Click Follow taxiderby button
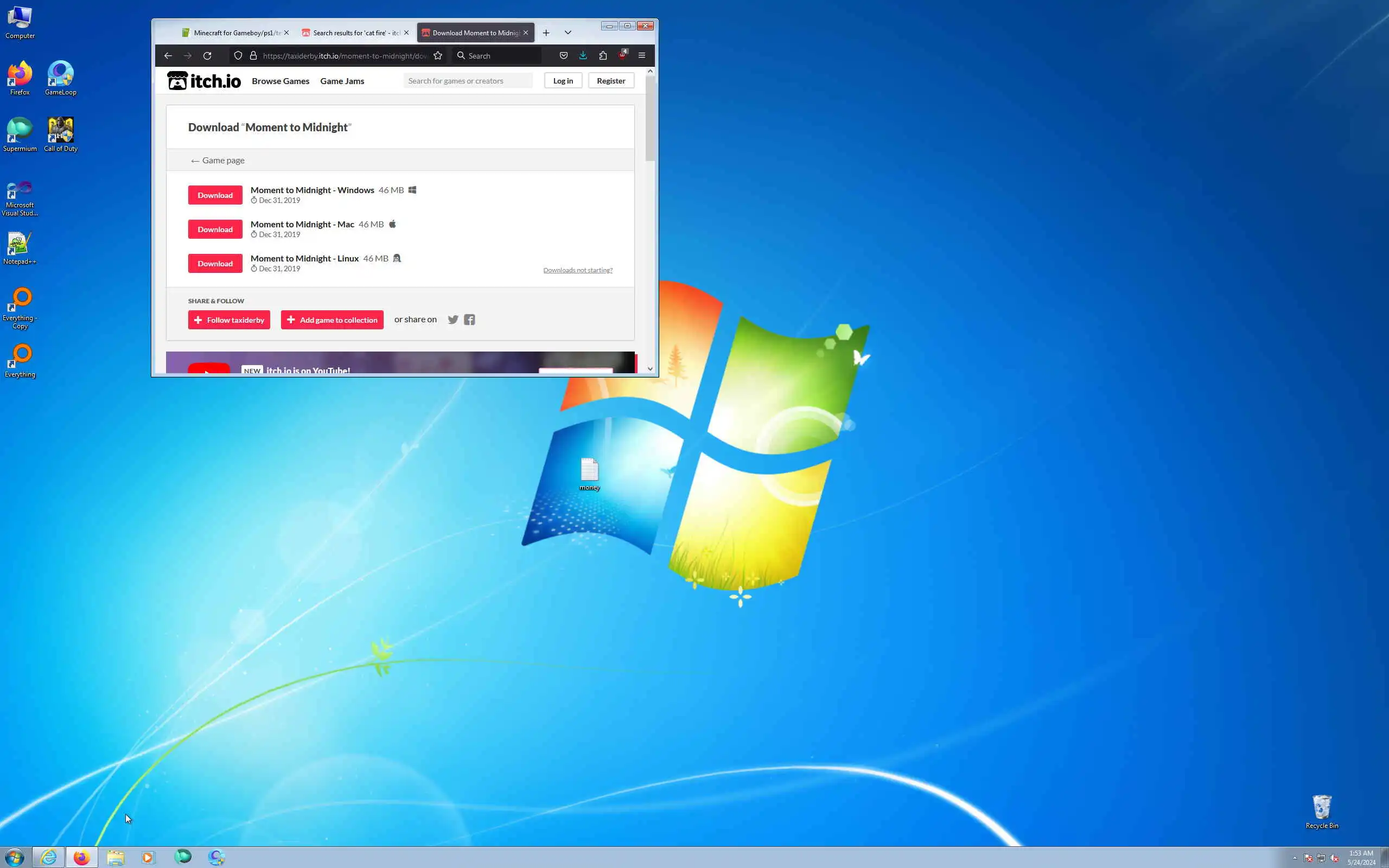Image resolution: width=1389 pixels, height=868 pixels. pos(229,320)
